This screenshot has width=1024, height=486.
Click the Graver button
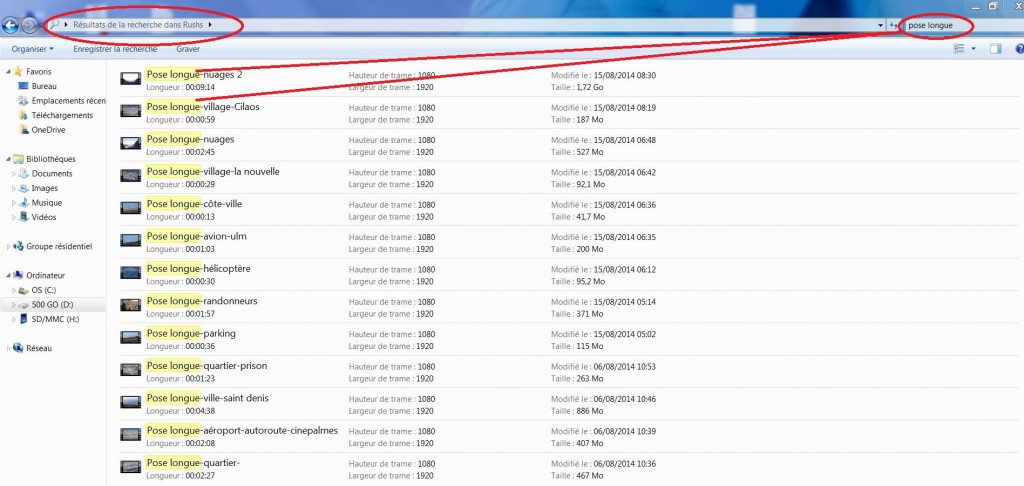[x=188, y=49]
